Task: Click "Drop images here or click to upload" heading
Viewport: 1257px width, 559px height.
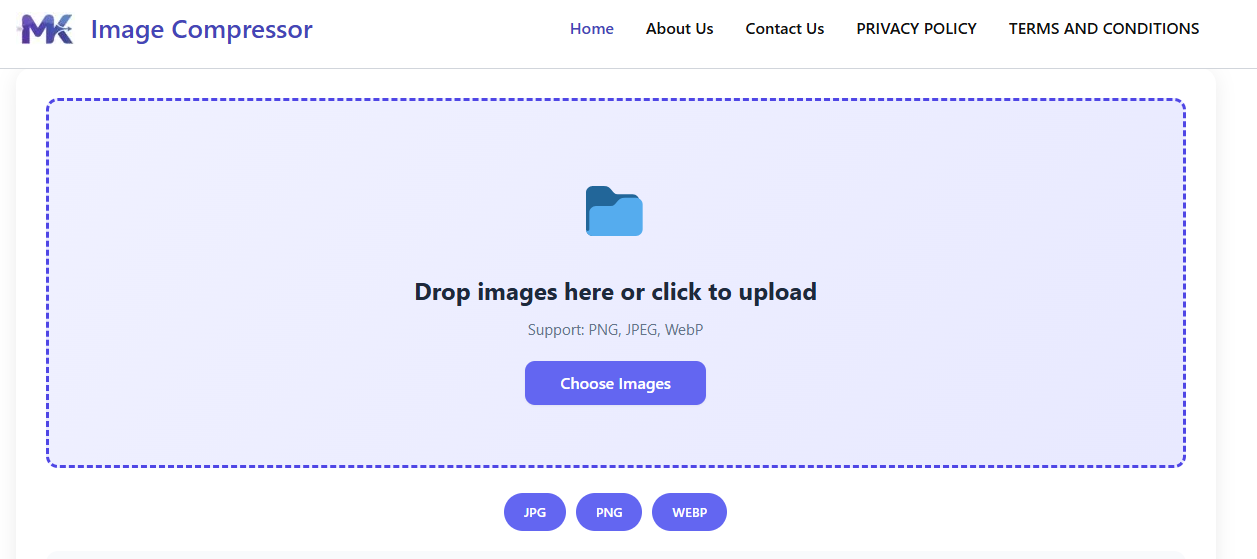Action: tap(615, 292)
